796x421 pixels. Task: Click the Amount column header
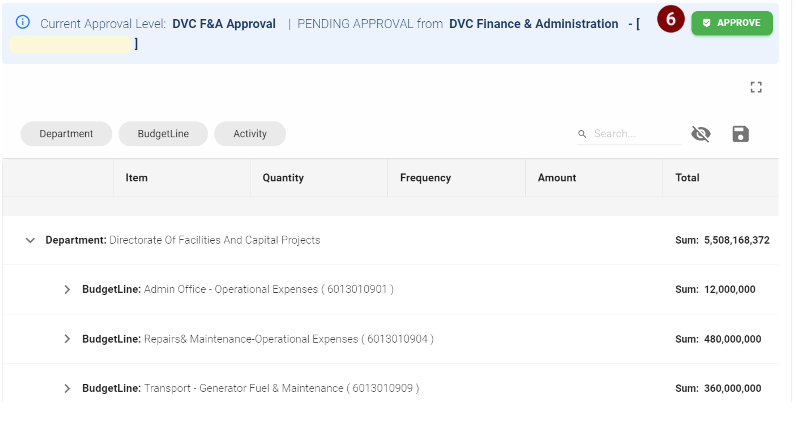(594, 178)
